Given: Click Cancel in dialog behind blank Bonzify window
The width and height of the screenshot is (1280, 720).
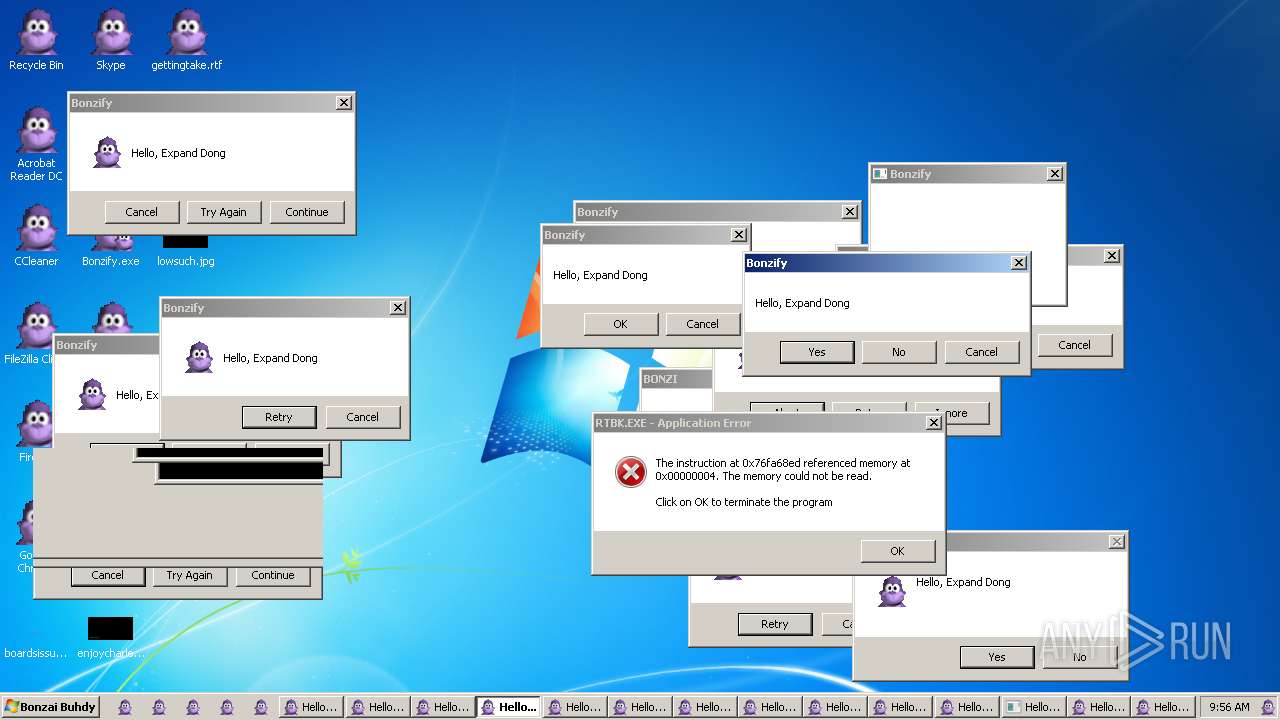Looking at the screenshot, I should (x=1074, y=345).
